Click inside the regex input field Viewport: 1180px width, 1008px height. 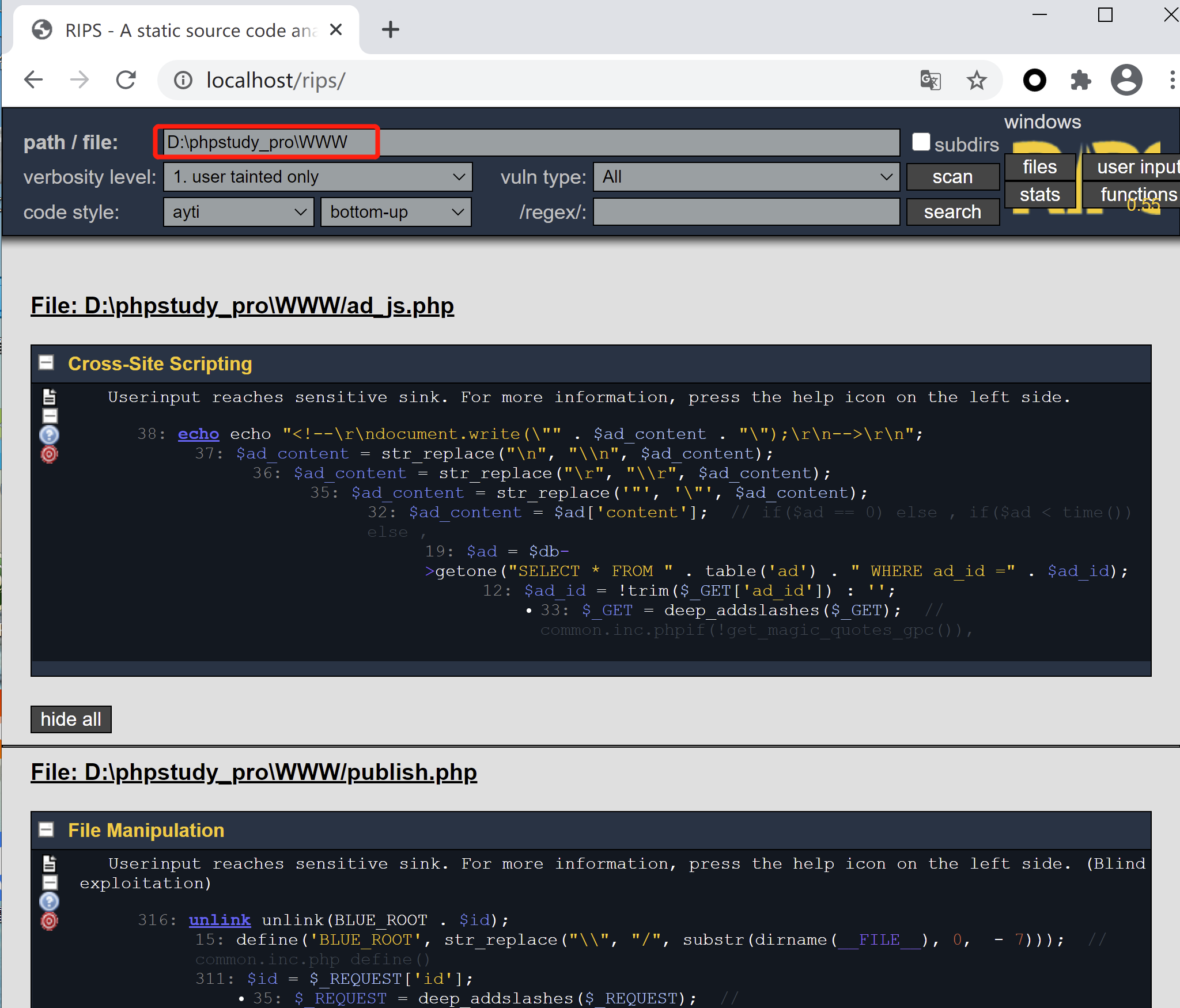click(x=744, y=212)
